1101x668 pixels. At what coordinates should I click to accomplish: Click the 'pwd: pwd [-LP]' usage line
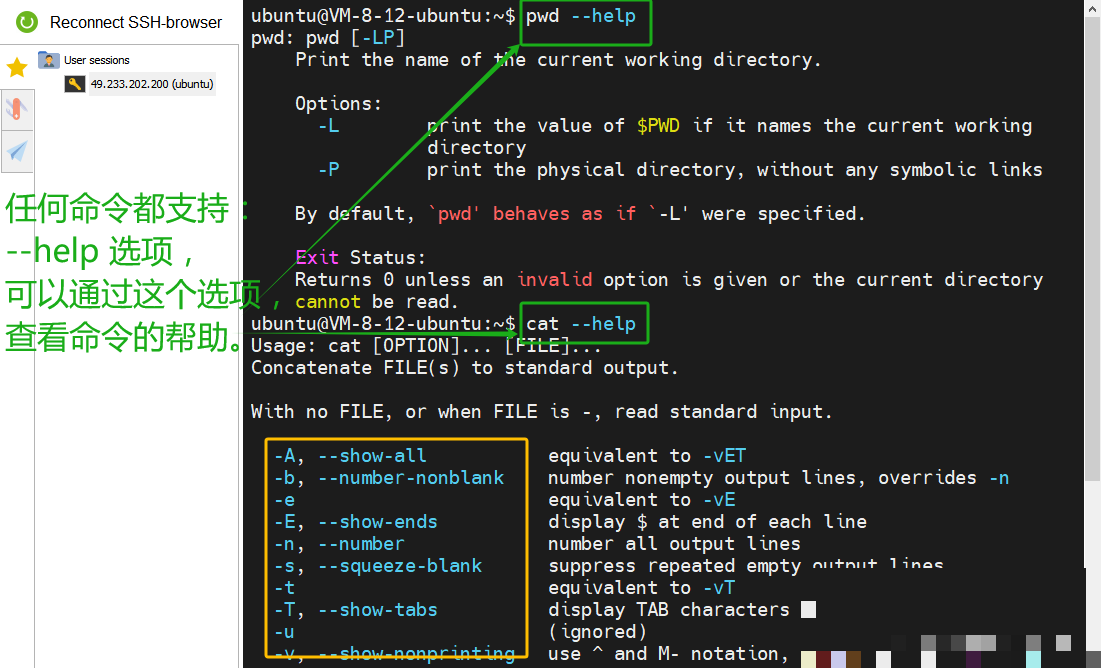[328, 38]
